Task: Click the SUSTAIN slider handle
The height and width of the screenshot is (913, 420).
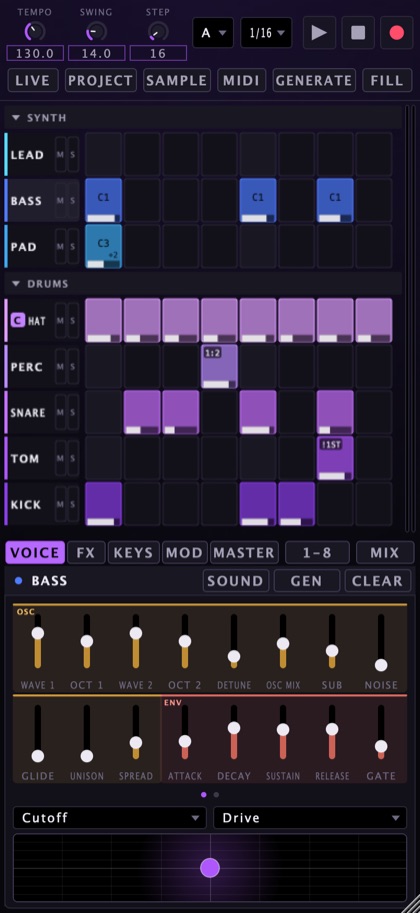Action: tap(283, 730)
